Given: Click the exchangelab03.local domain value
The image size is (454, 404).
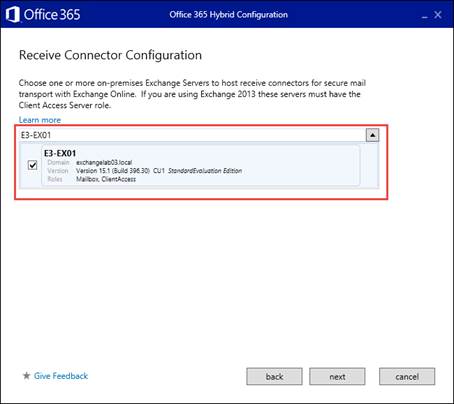Looking at the screenshot, I should pyautogui.click(x=104, y=163).
